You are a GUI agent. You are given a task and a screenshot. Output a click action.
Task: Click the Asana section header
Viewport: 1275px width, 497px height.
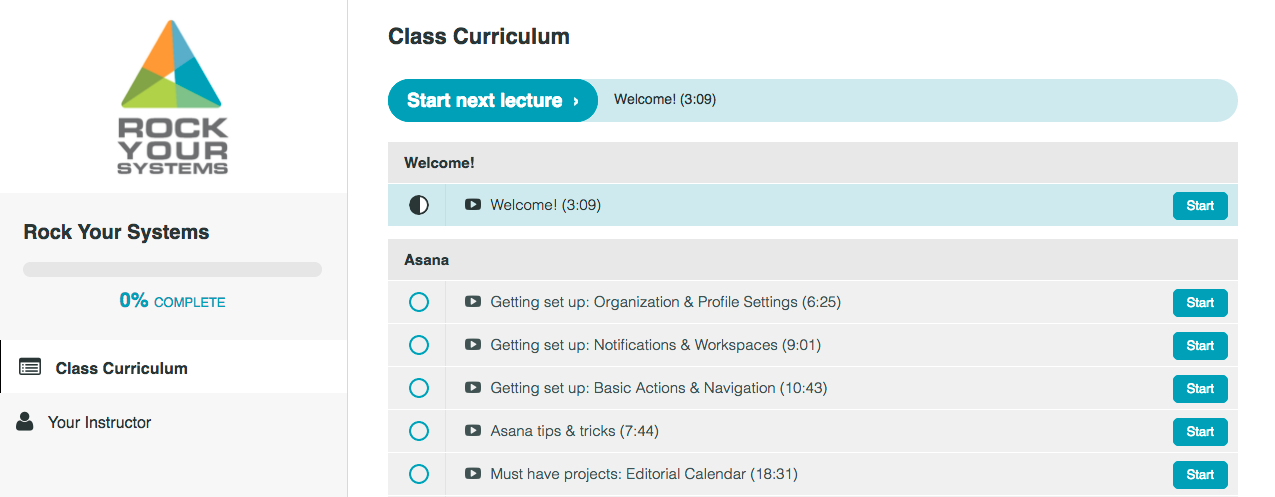[813, 259]
